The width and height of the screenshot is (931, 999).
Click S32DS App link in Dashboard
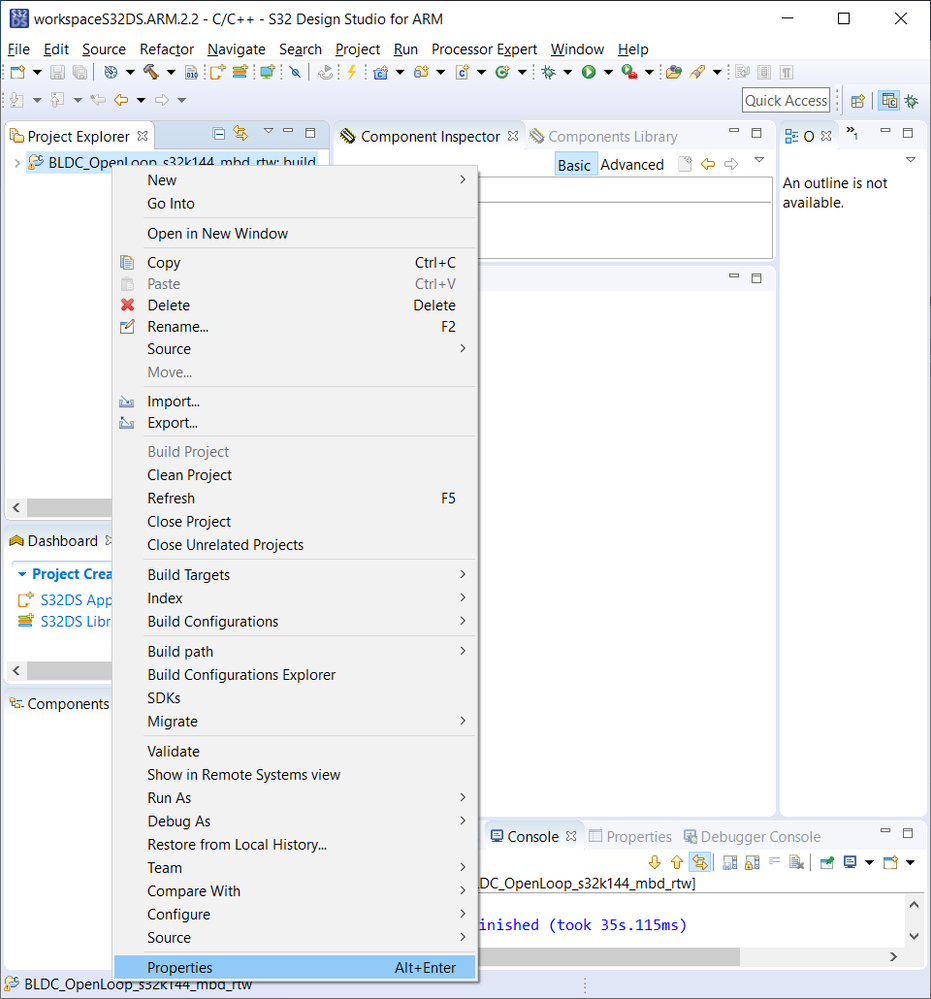click(76, 600)
